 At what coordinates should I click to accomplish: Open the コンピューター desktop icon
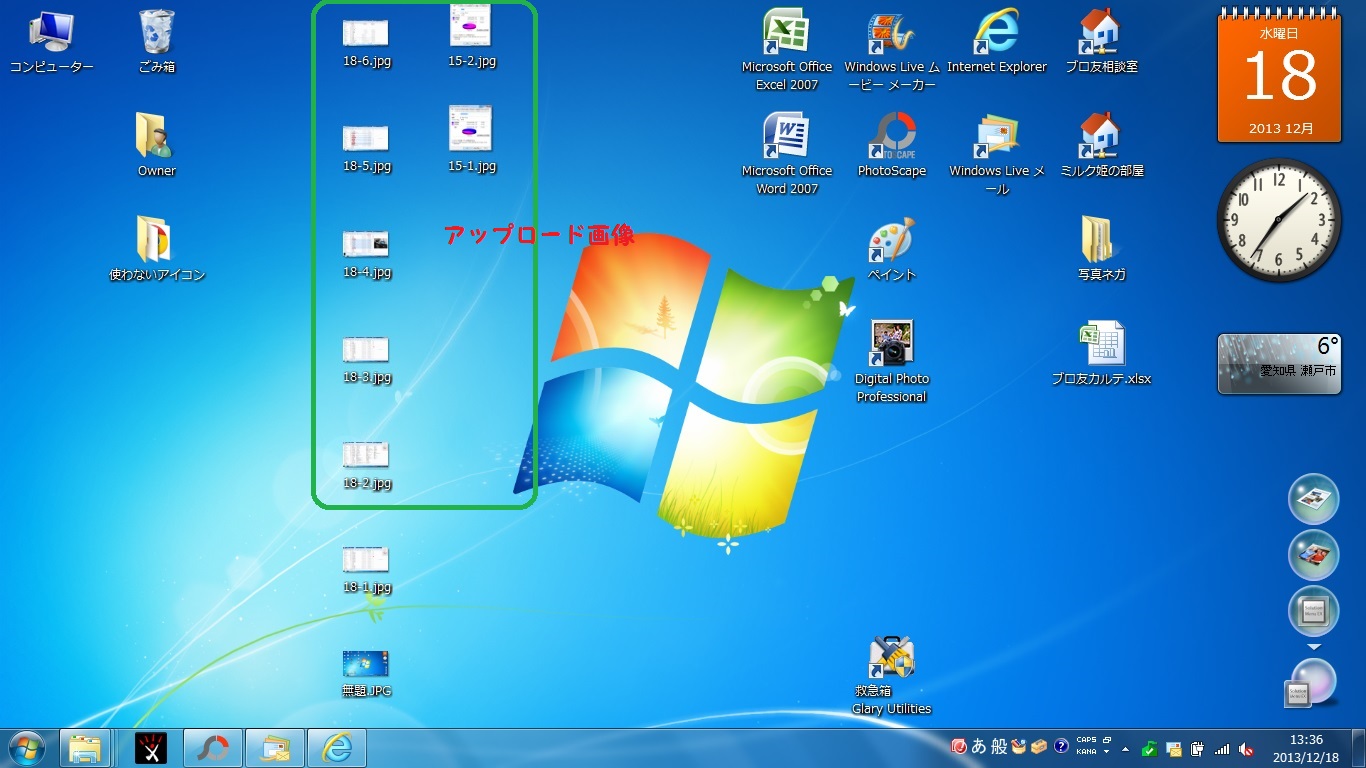(x=51, y=43)
